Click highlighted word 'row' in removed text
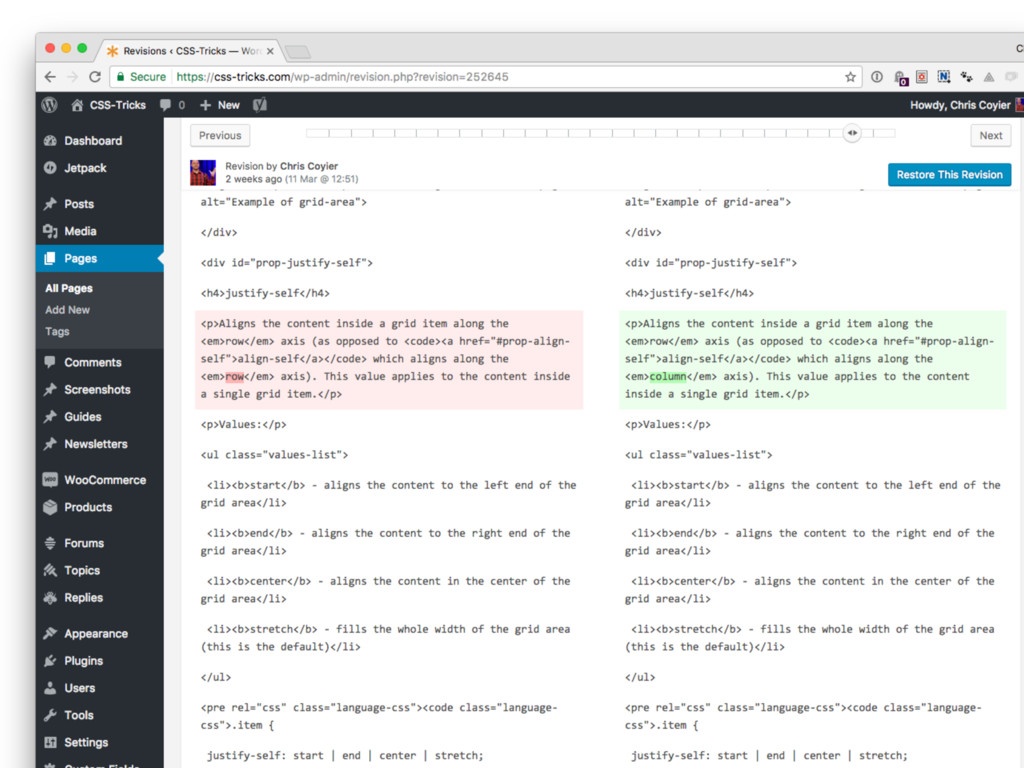Image resolution: width=1024 pixels, height=768 pixels. (234, 377)
